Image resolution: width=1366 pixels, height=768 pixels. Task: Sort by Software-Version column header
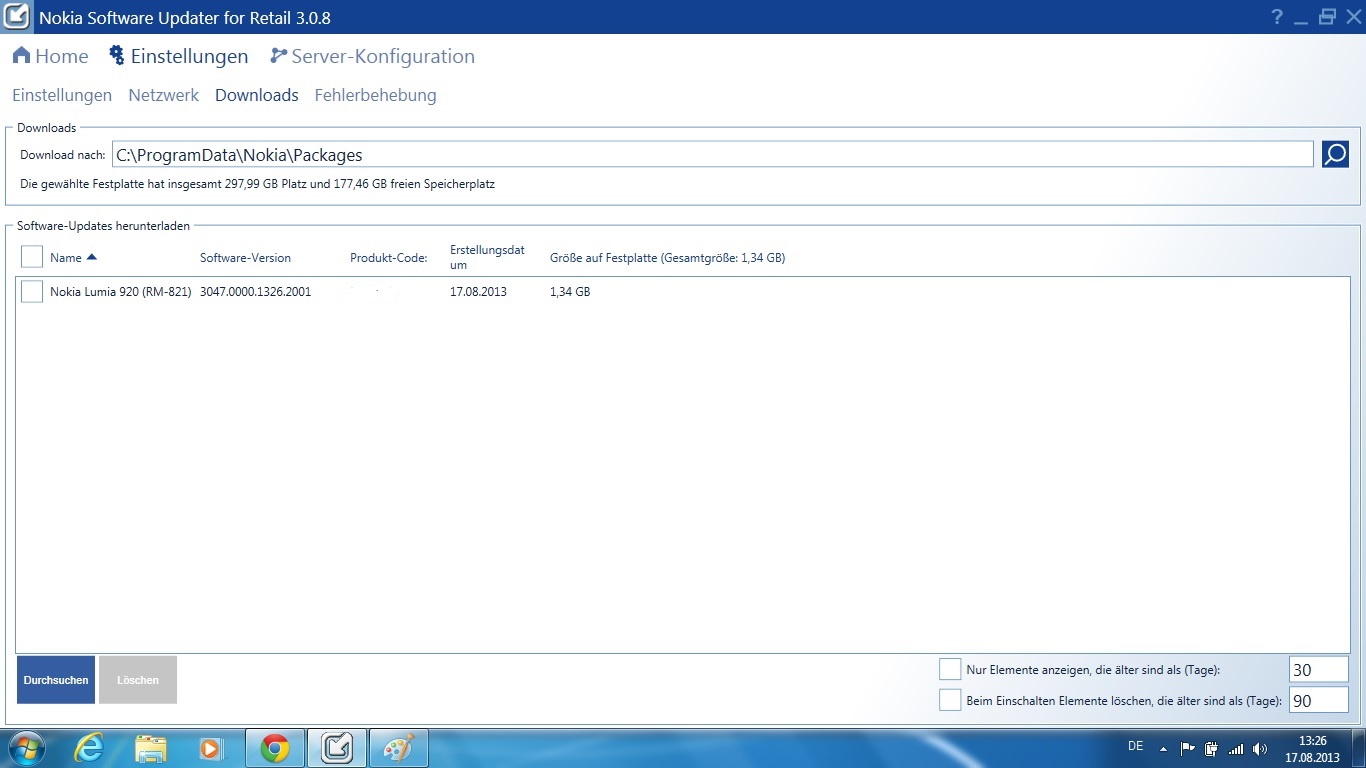tap(245, 257)
